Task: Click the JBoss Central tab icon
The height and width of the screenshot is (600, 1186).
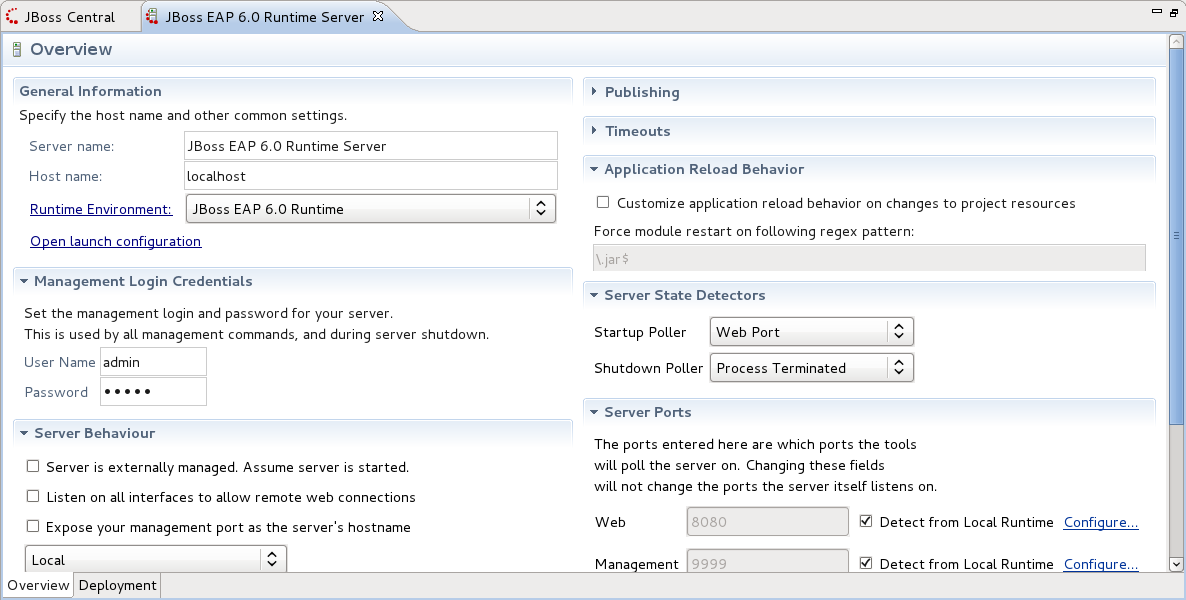Action: point(11,16)
